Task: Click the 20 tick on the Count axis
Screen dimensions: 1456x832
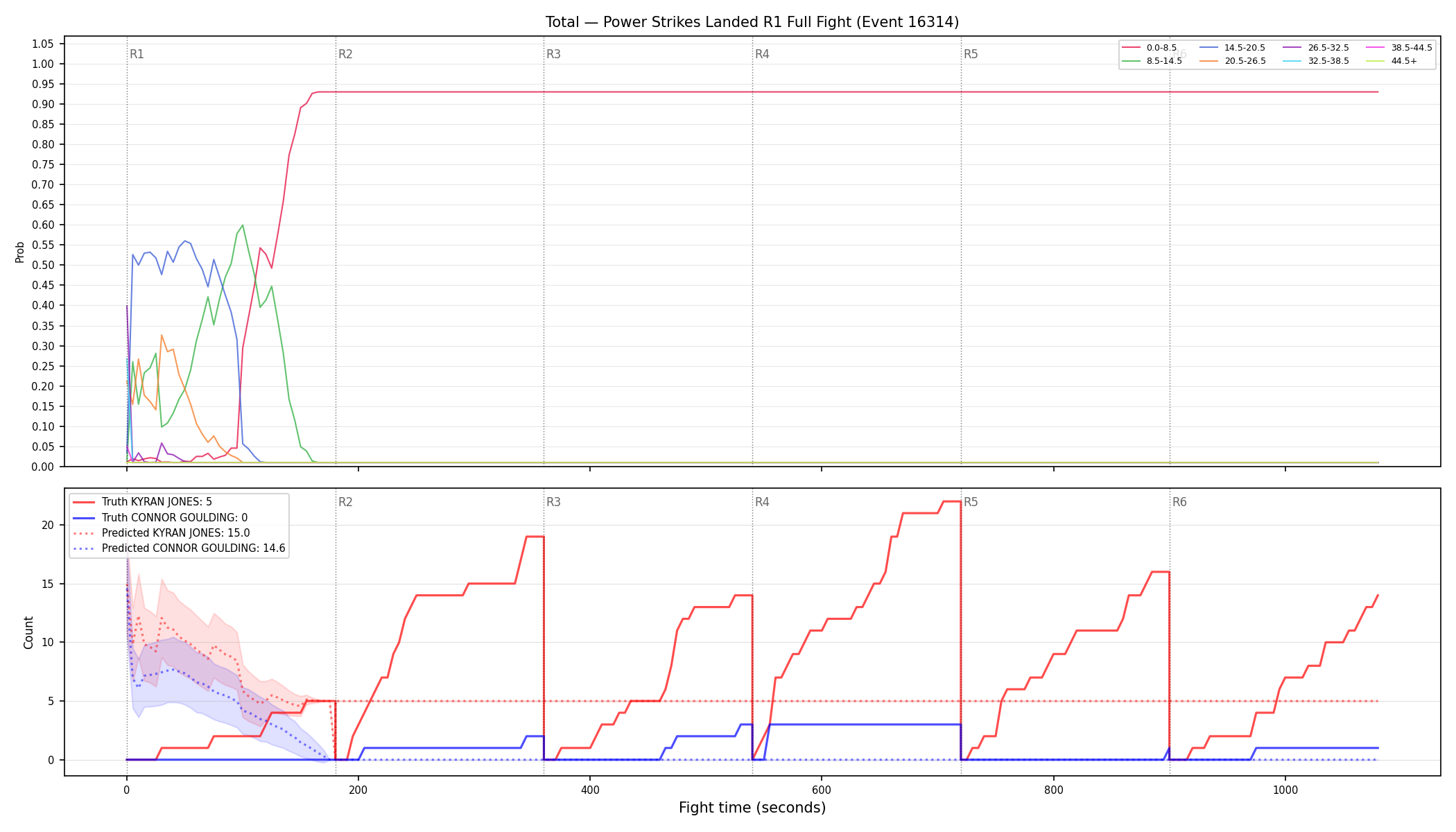Action: pos(48,525)
